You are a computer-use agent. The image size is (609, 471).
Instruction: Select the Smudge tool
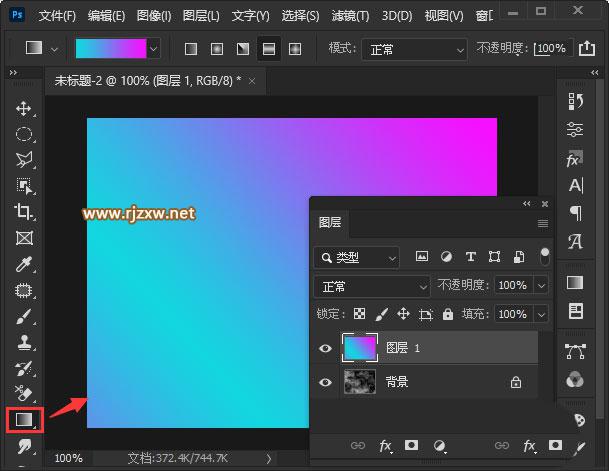point(24,447)
